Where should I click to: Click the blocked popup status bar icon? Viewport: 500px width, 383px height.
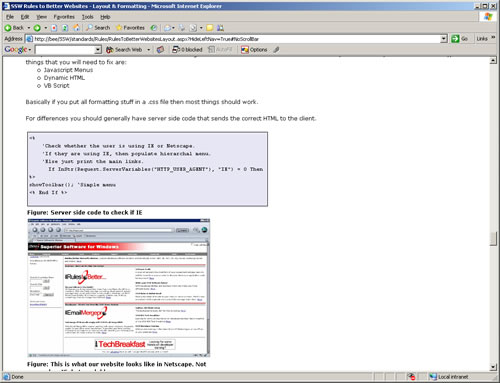coord(411,377)
